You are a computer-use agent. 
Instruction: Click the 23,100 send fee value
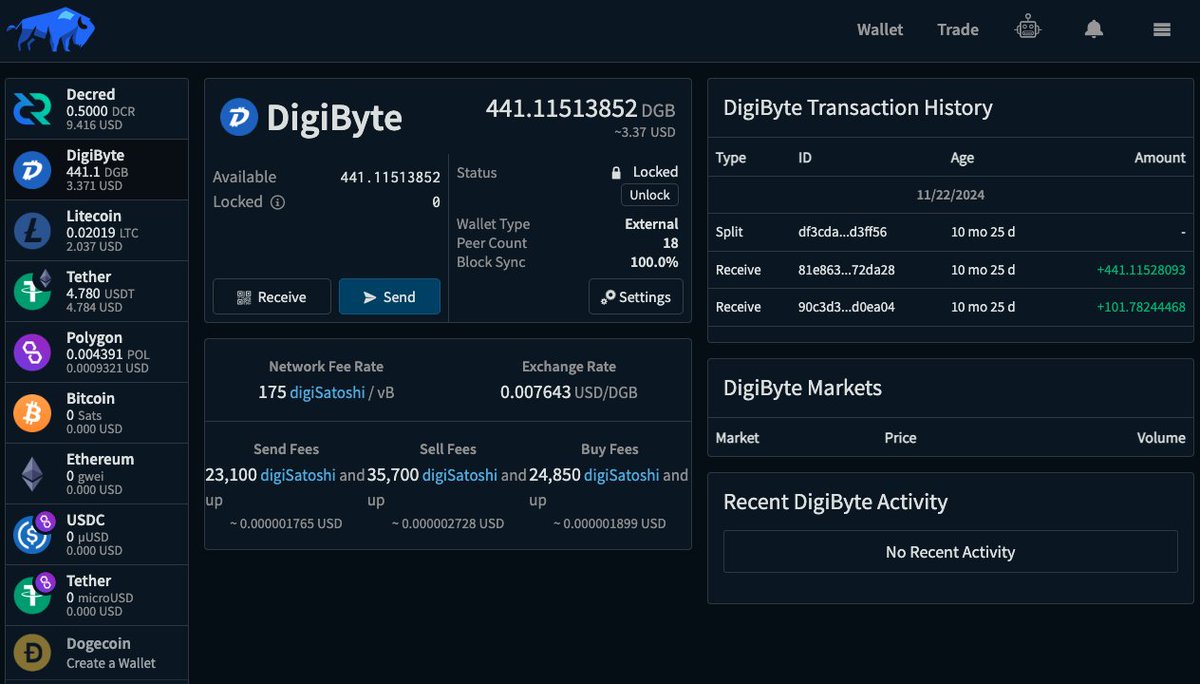coord(231,475)
